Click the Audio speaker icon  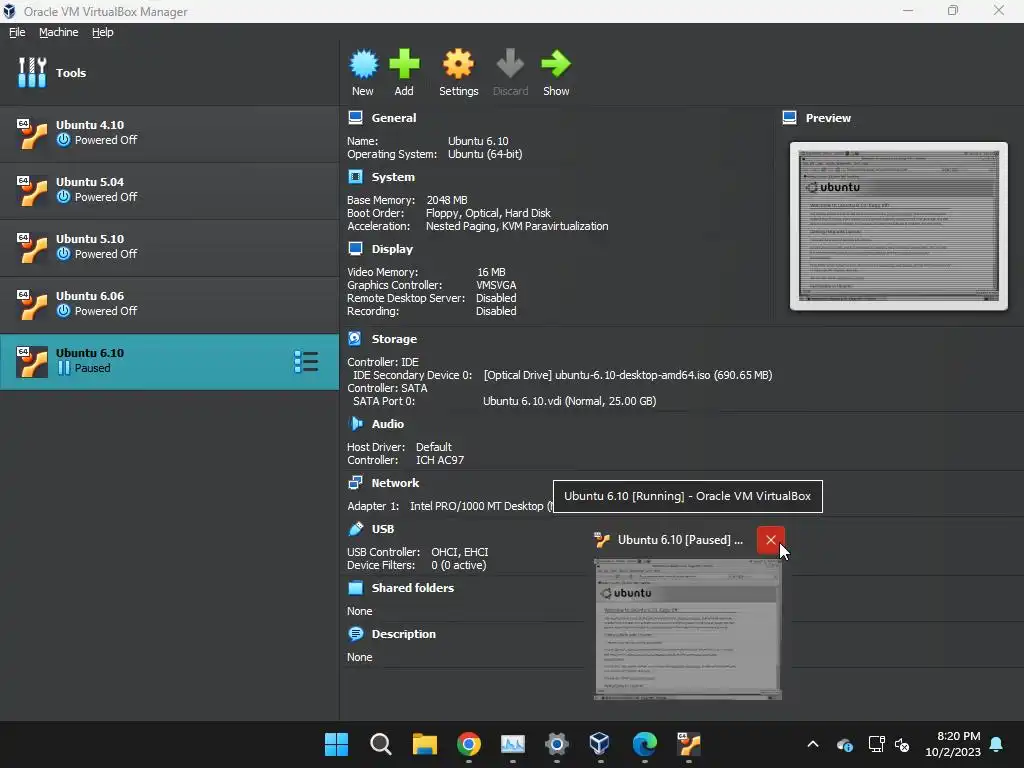355,423
